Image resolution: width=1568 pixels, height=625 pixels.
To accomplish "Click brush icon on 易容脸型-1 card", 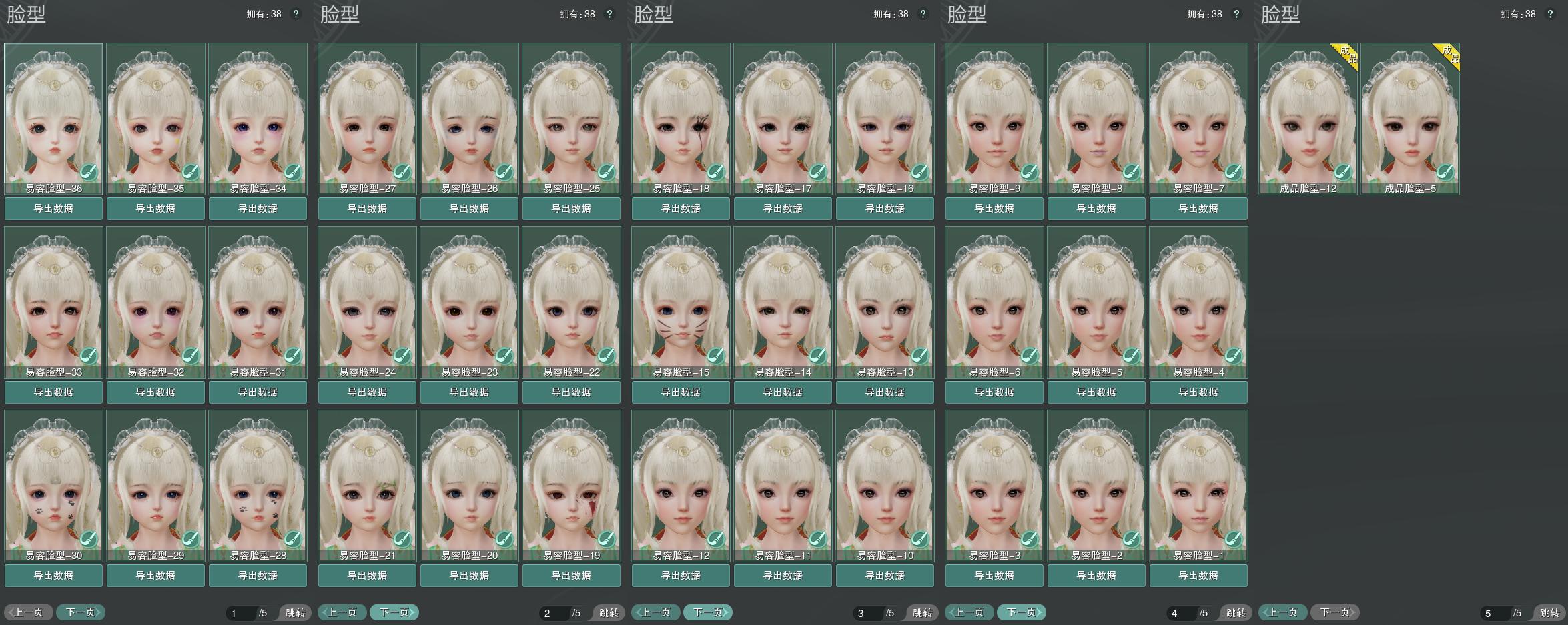I will point(1234,540).
